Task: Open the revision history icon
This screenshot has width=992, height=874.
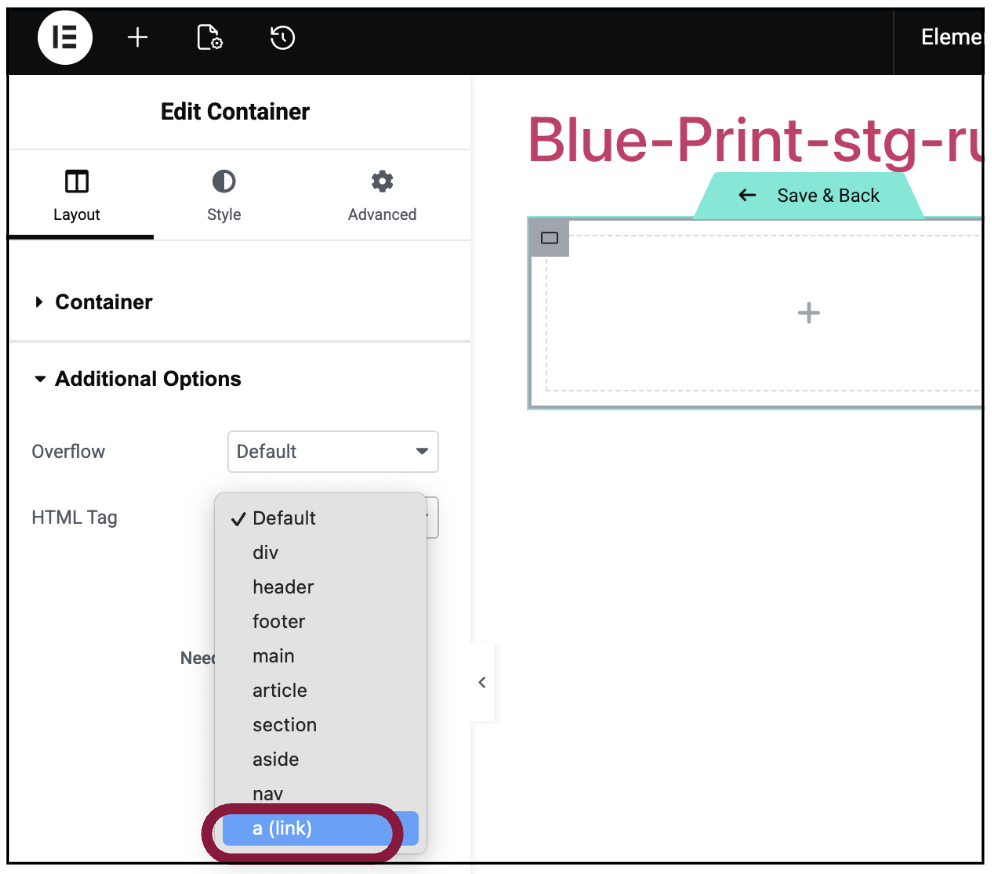Action: (x=282, y=38)
